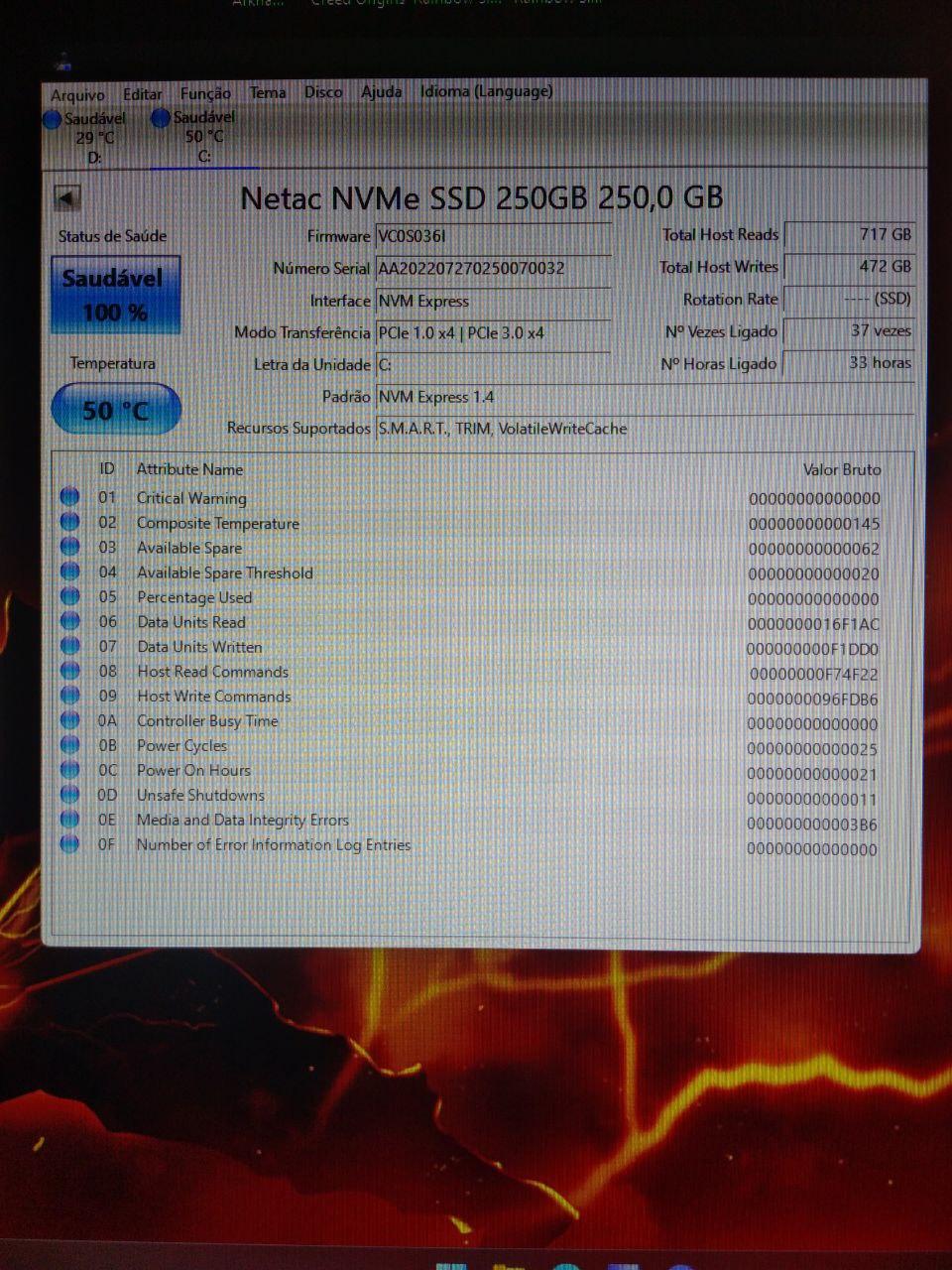This screenshot has width=952, height=1270.
Task: Click the Padrão field NVM Express 1.4
Action: click(x=645, y=397)
